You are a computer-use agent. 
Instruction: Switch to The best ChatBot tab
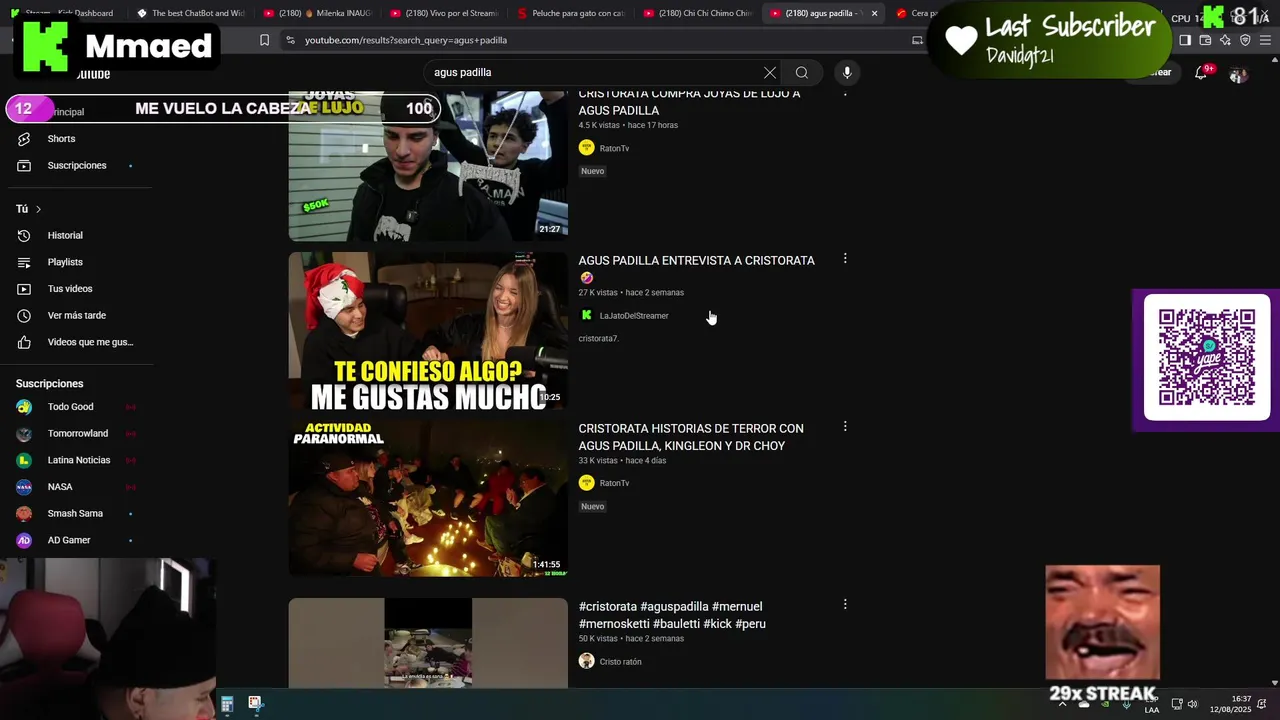(190, 13)
